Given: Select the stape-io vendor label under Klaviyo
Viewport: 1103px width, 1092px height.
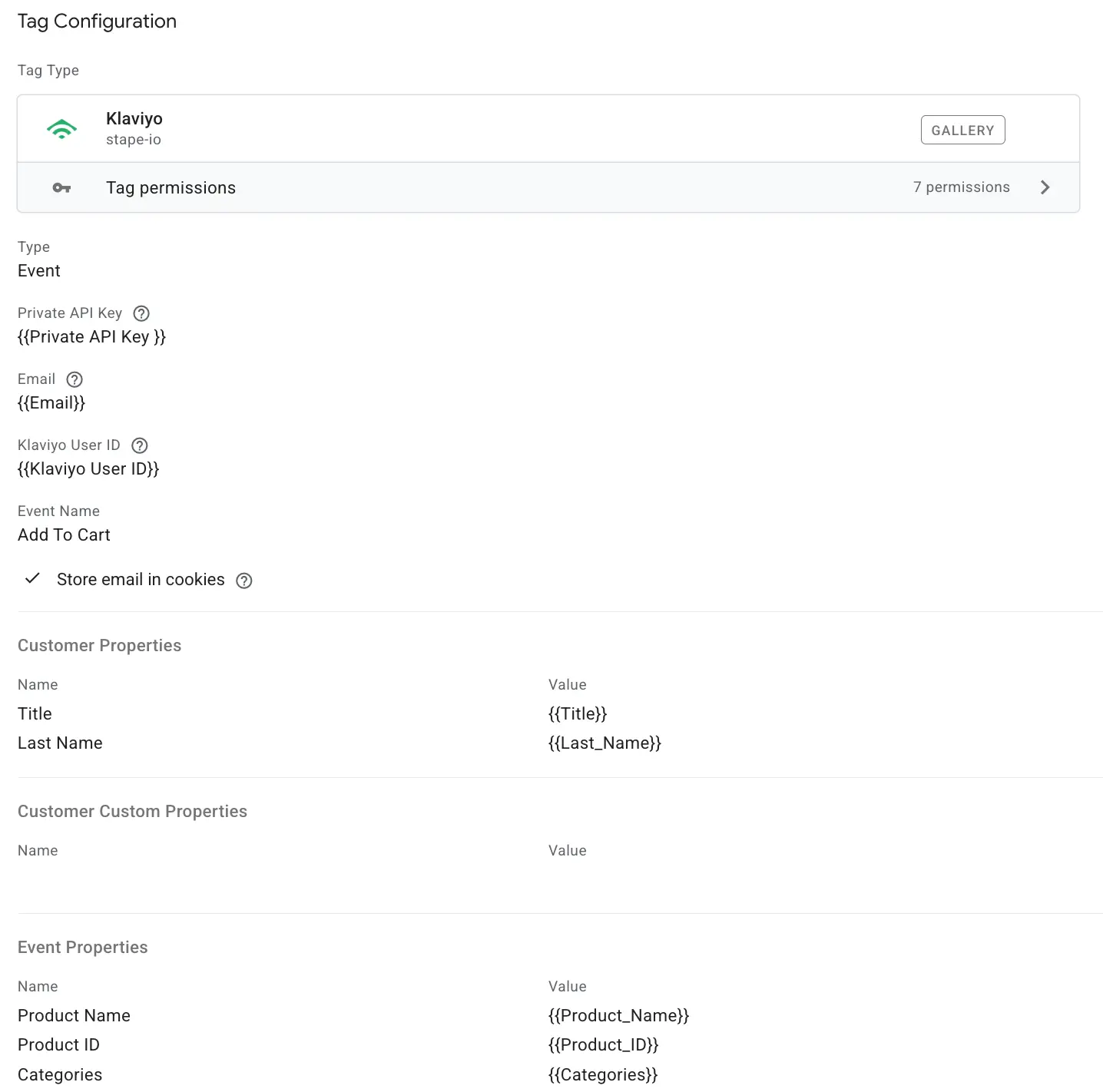Looking at the screenshot, I should click(134, 140).
